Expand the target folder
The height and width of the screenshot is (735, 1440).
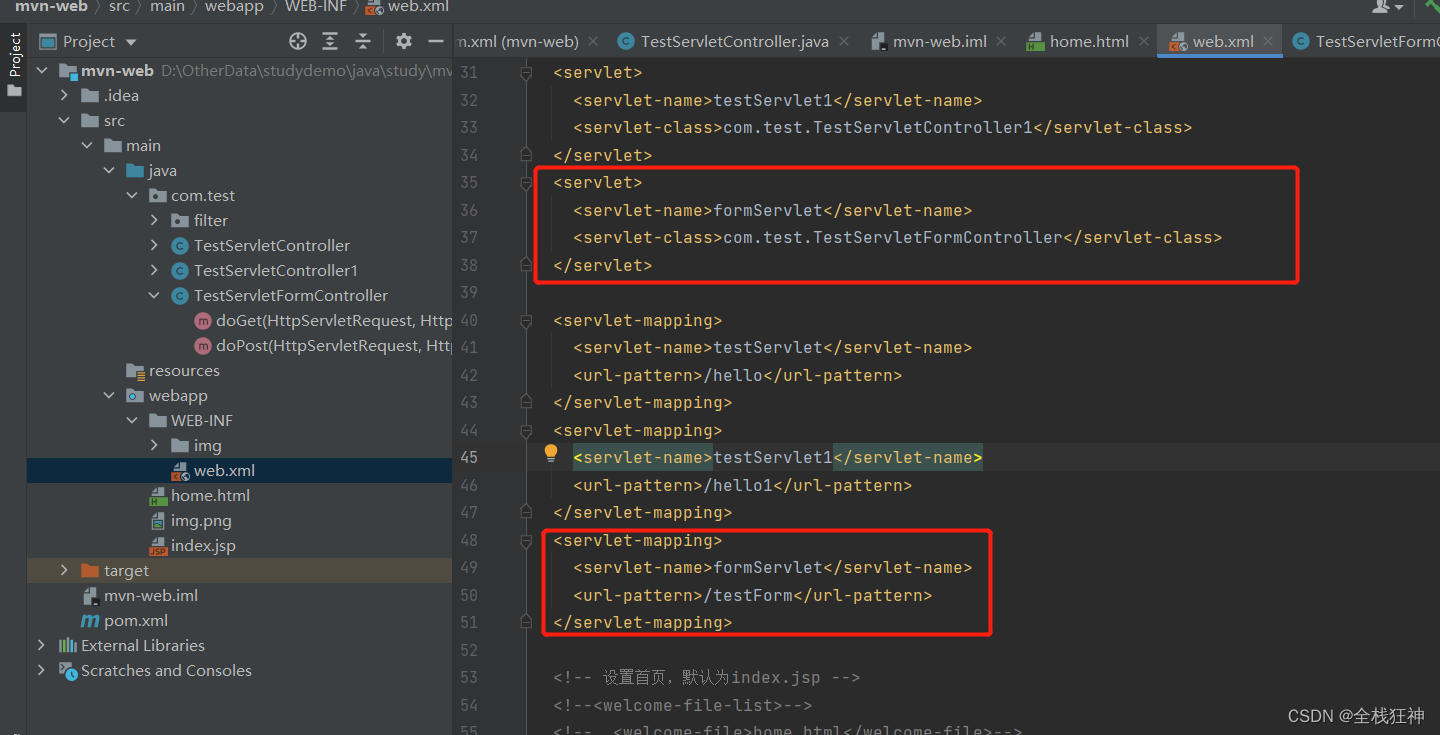click(x=64, y=570)
